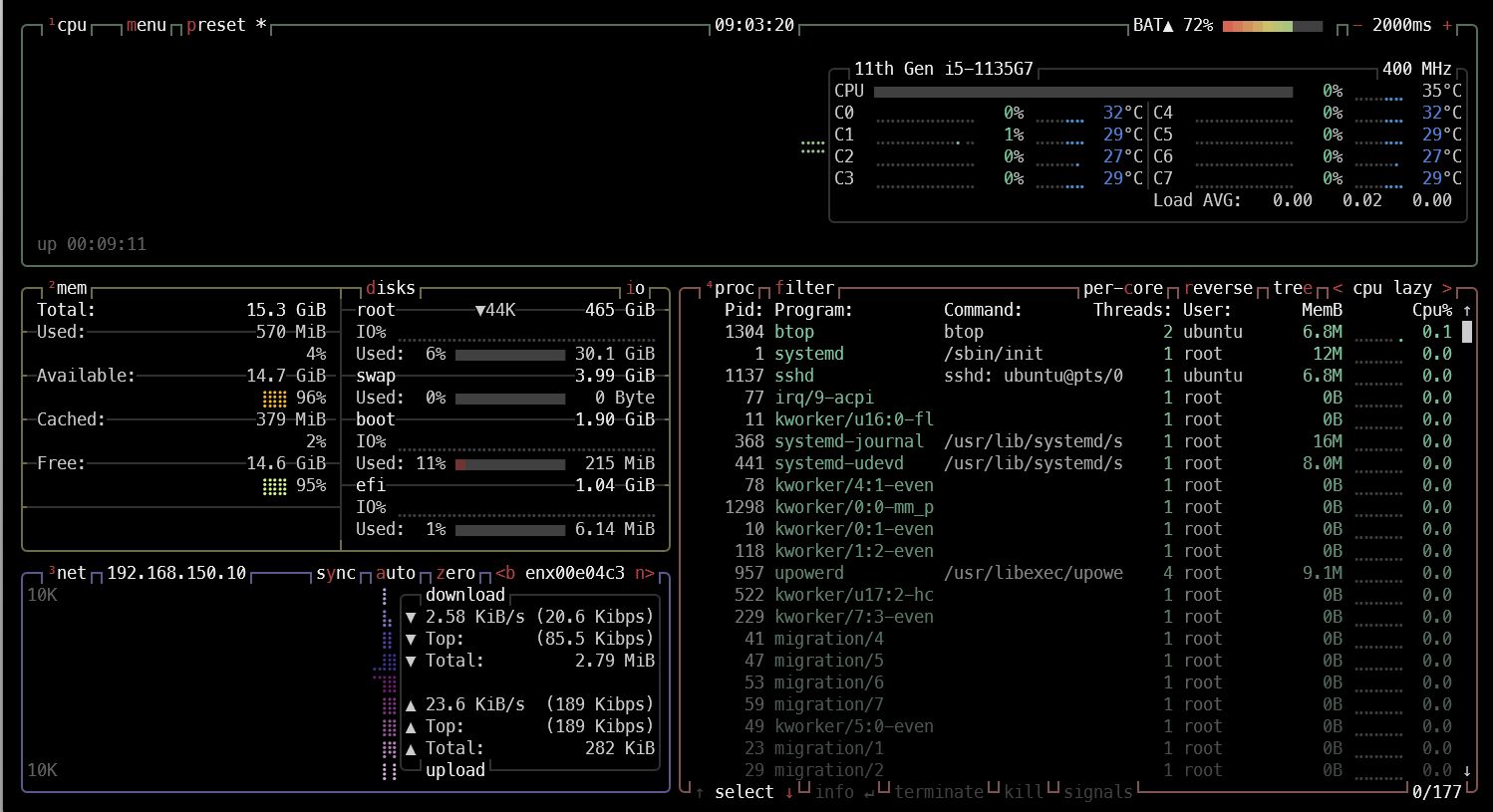Move selection down using red down arrow
1493x812 pixels.
coord(789,792)
